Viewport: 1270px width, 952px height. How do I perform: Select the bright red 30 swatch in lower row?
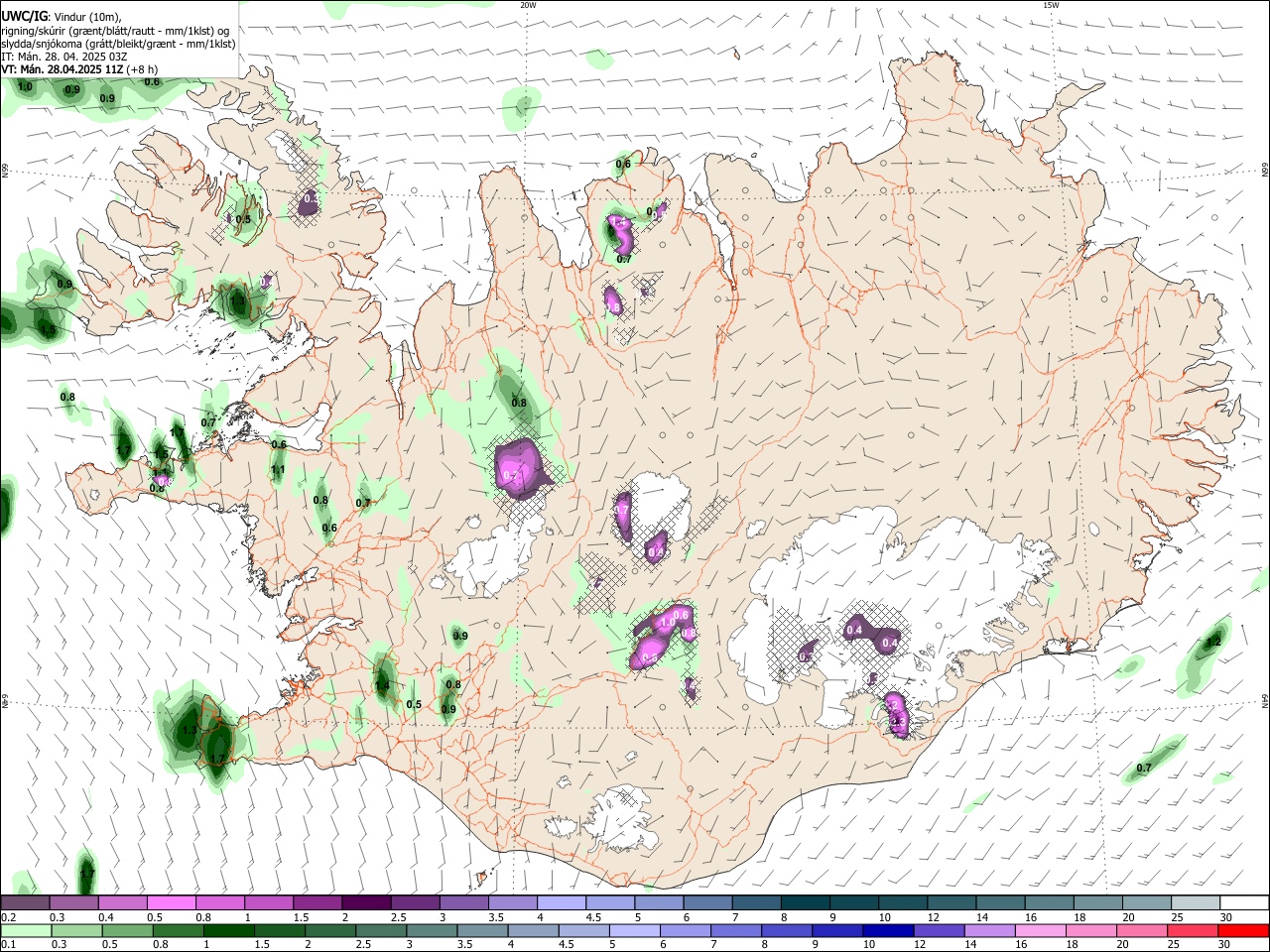point(1243,930)
